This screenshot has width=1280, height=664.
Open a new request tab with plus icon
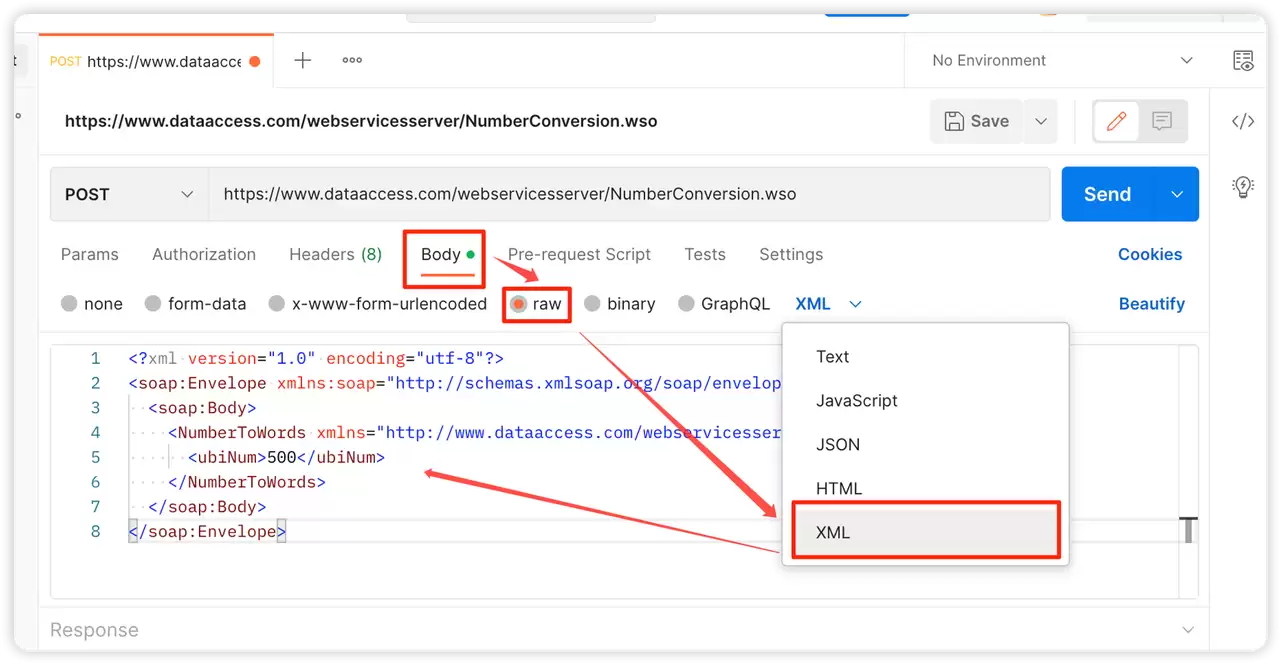[x=302, y=60]
